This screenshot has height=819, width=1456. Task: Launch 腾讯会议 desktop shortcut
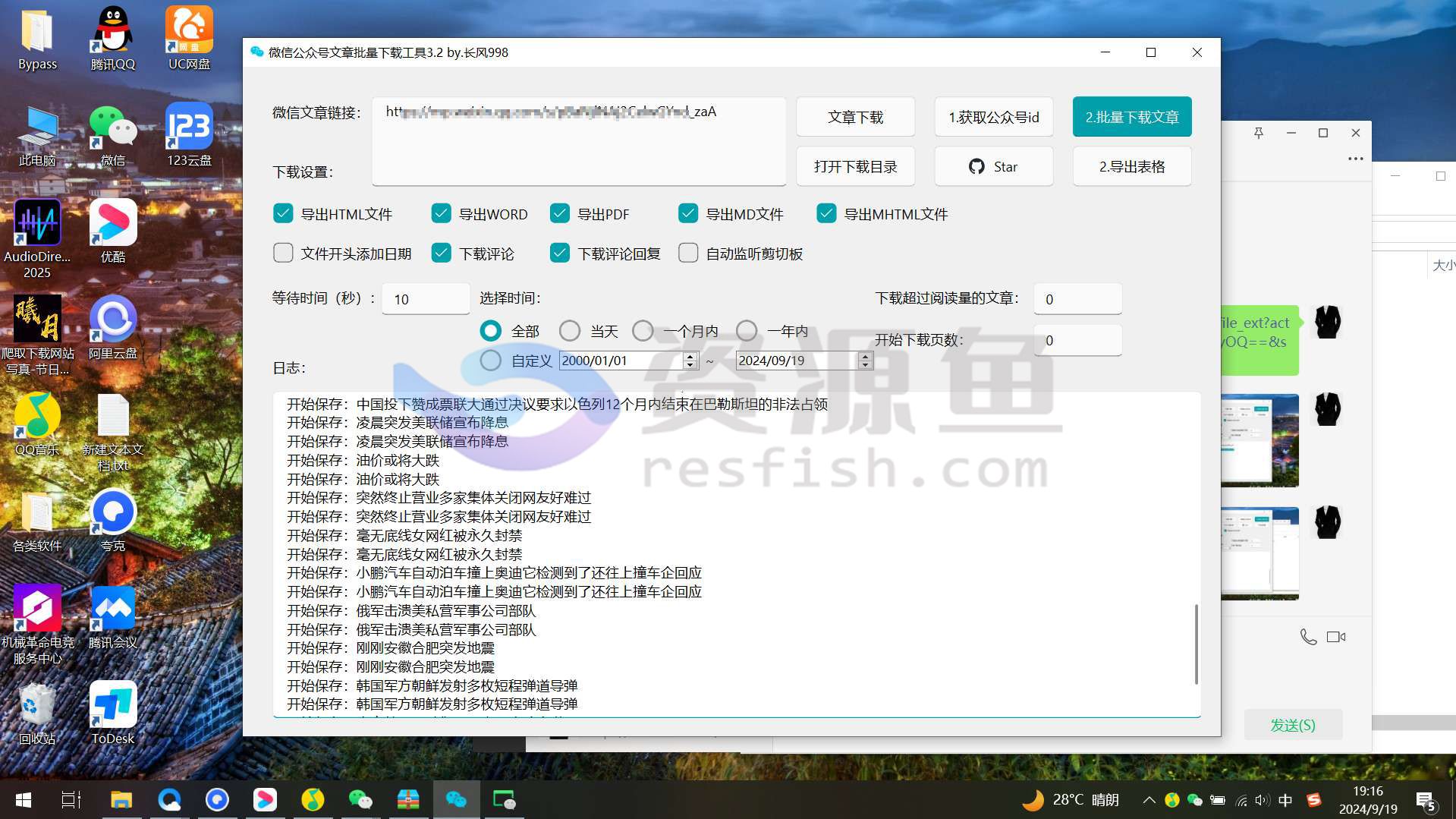click(113, 618)
